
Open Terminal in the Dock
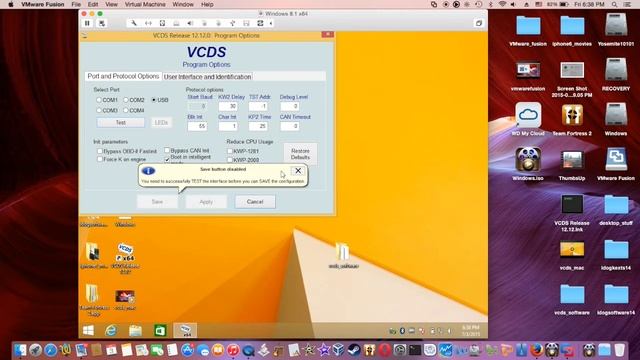[415, 350]
